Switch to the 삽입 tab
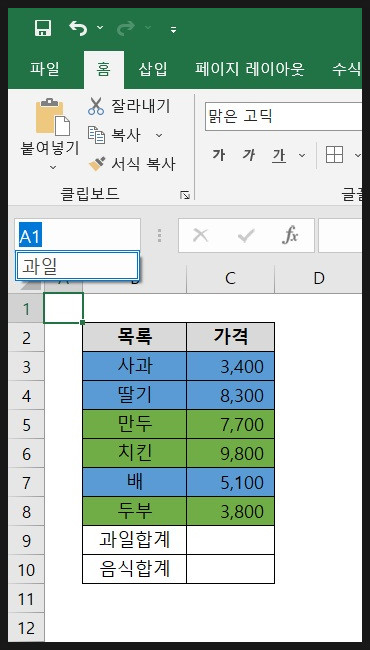This screenshot has height=650, width=370. click(152, 69)
